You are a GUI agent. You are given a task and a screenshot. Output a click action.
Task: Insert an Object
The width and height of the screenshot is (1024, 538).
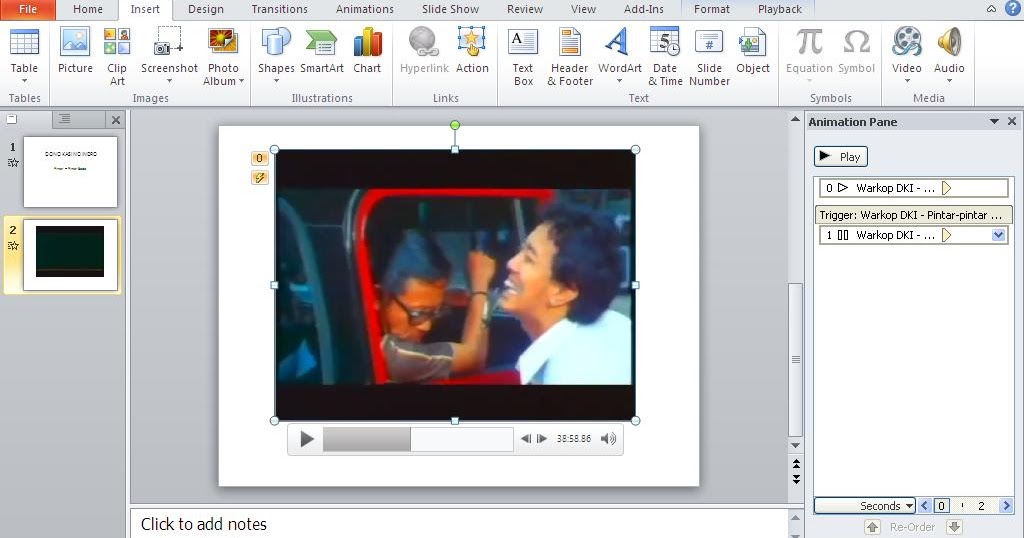752,51
